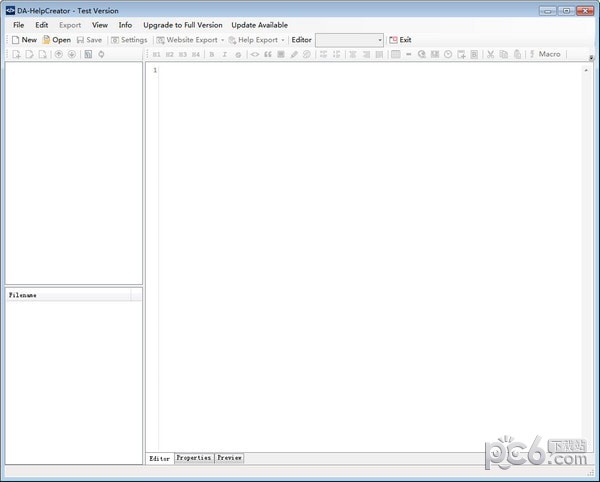Open the View menu

pos(100,25)
